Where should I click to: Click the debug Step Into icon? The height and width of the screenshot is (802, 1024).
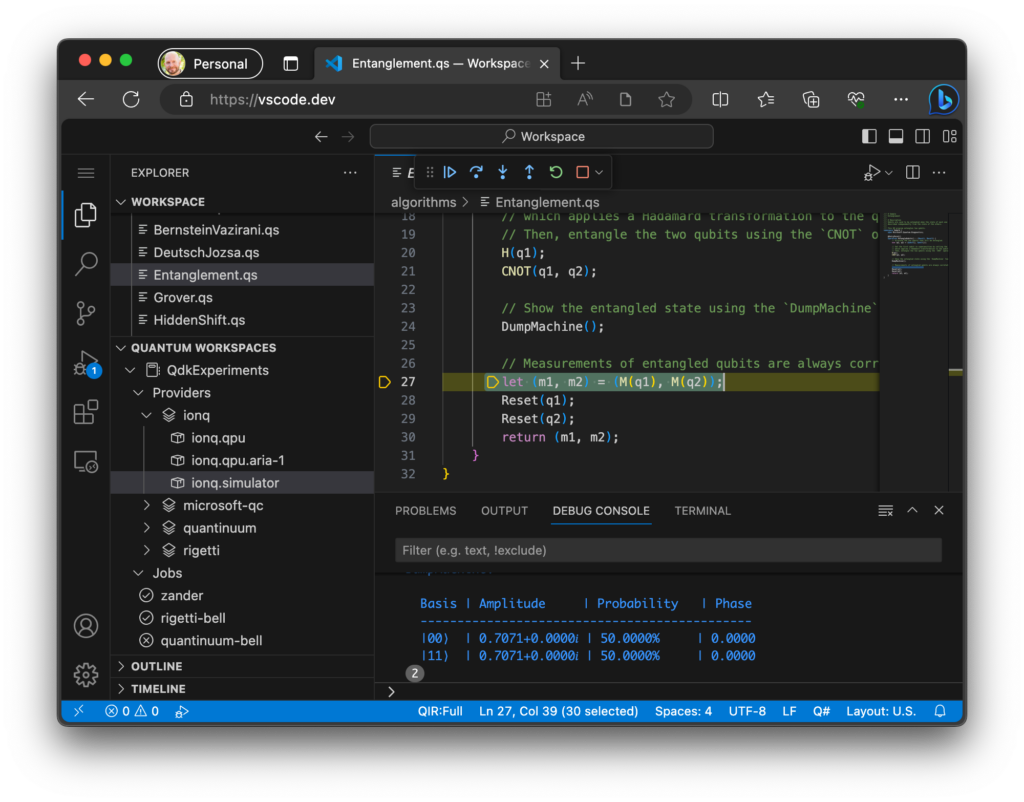point(503,172)
